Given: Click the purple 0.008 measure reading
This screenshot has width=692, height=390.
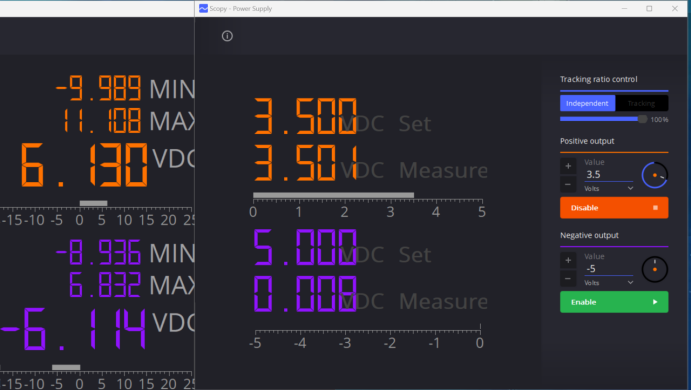Looking at the screenshot, I should [x=305, y=294].
